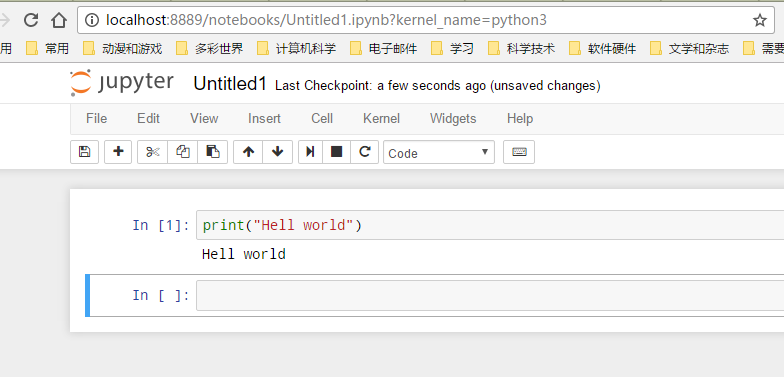Open the Kernel menu
Screen dimensions: 784x377
point(382,118)
